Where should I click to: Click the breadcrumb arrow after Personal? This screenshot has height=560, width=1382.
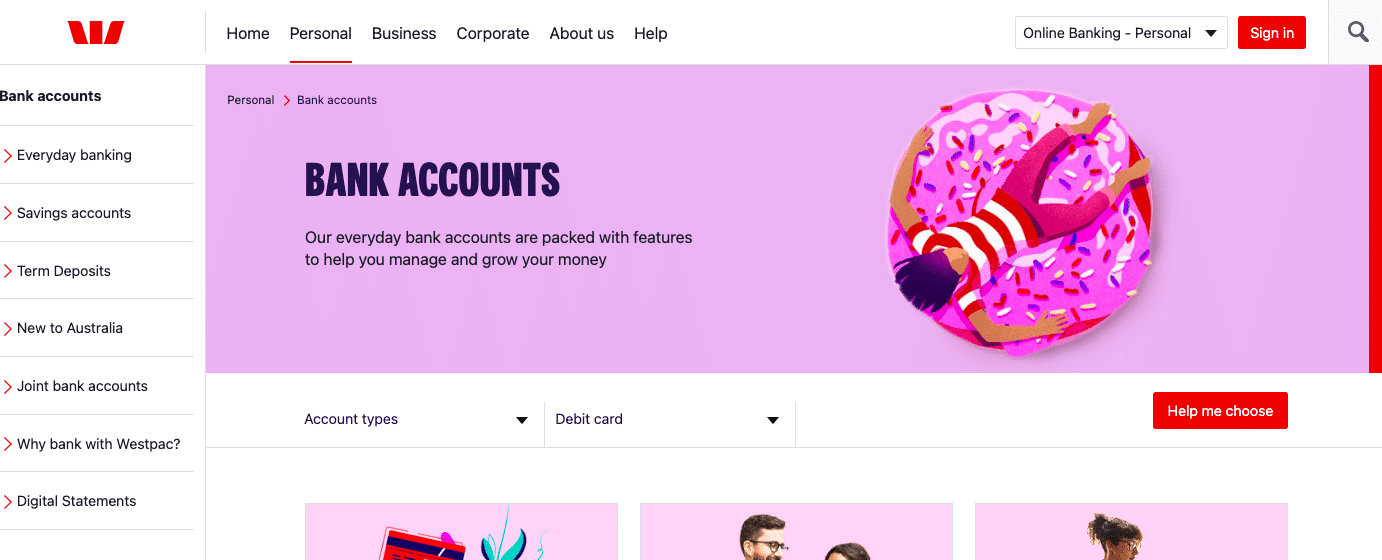click(286, 100)
